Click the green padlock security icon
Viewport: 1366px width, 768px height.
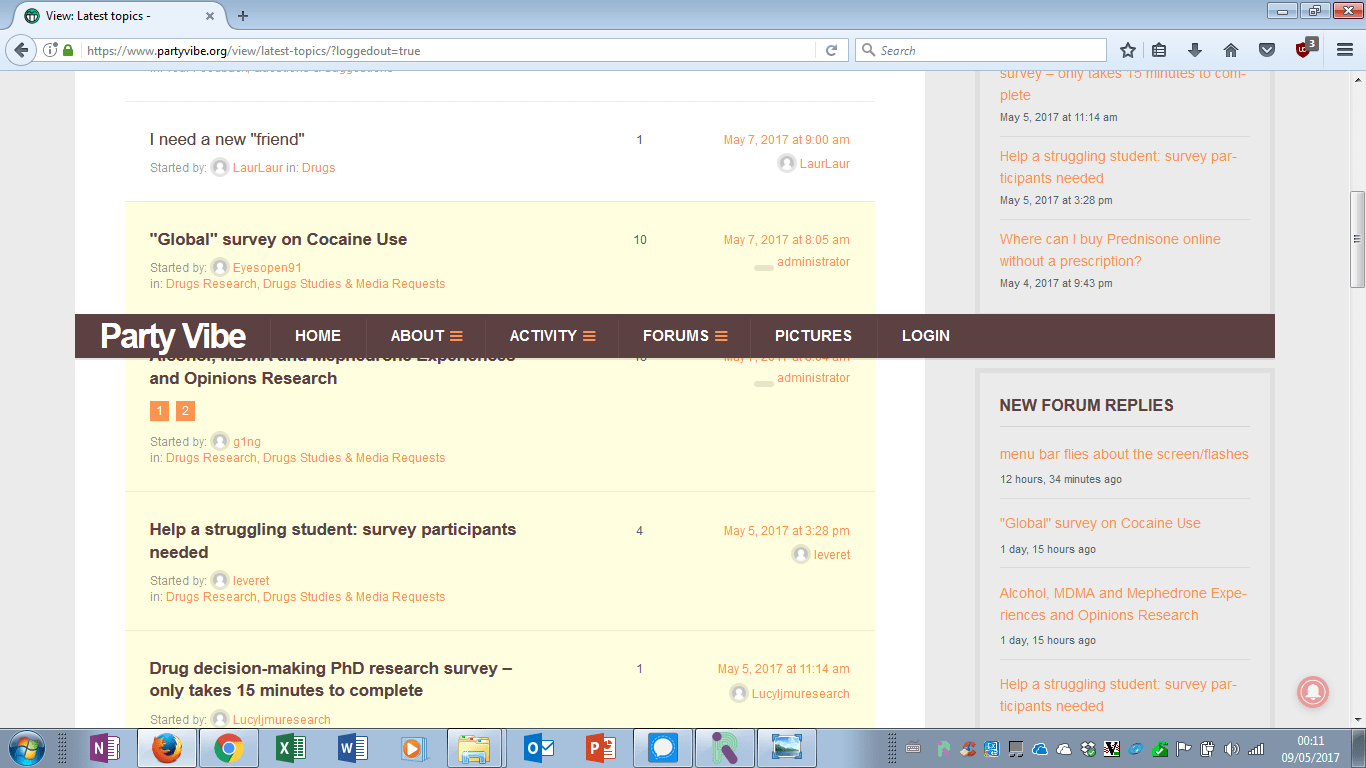pyautogui.click(x=68, y=50)
